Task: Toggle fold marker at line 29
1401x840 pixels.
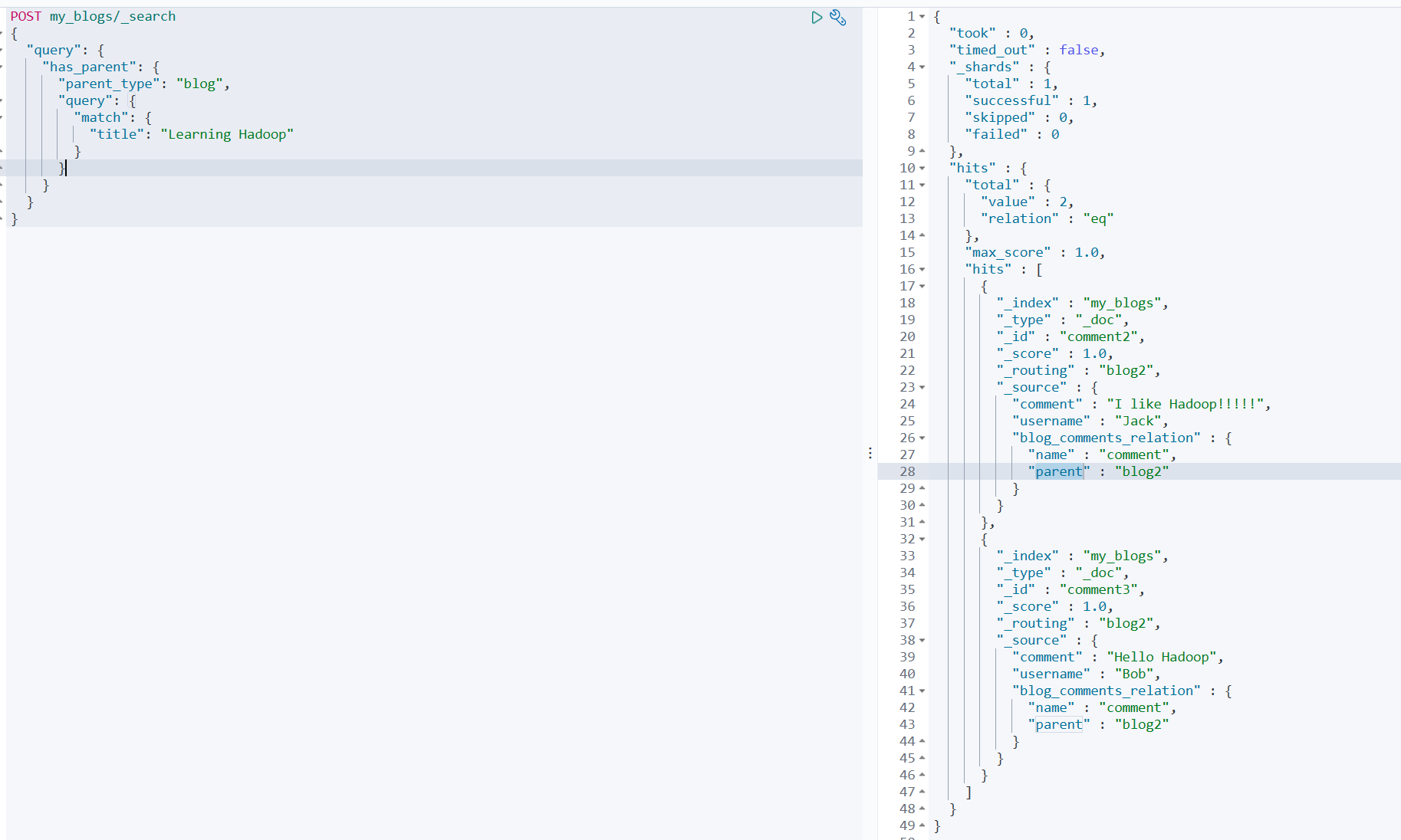Action: (922, 488)
